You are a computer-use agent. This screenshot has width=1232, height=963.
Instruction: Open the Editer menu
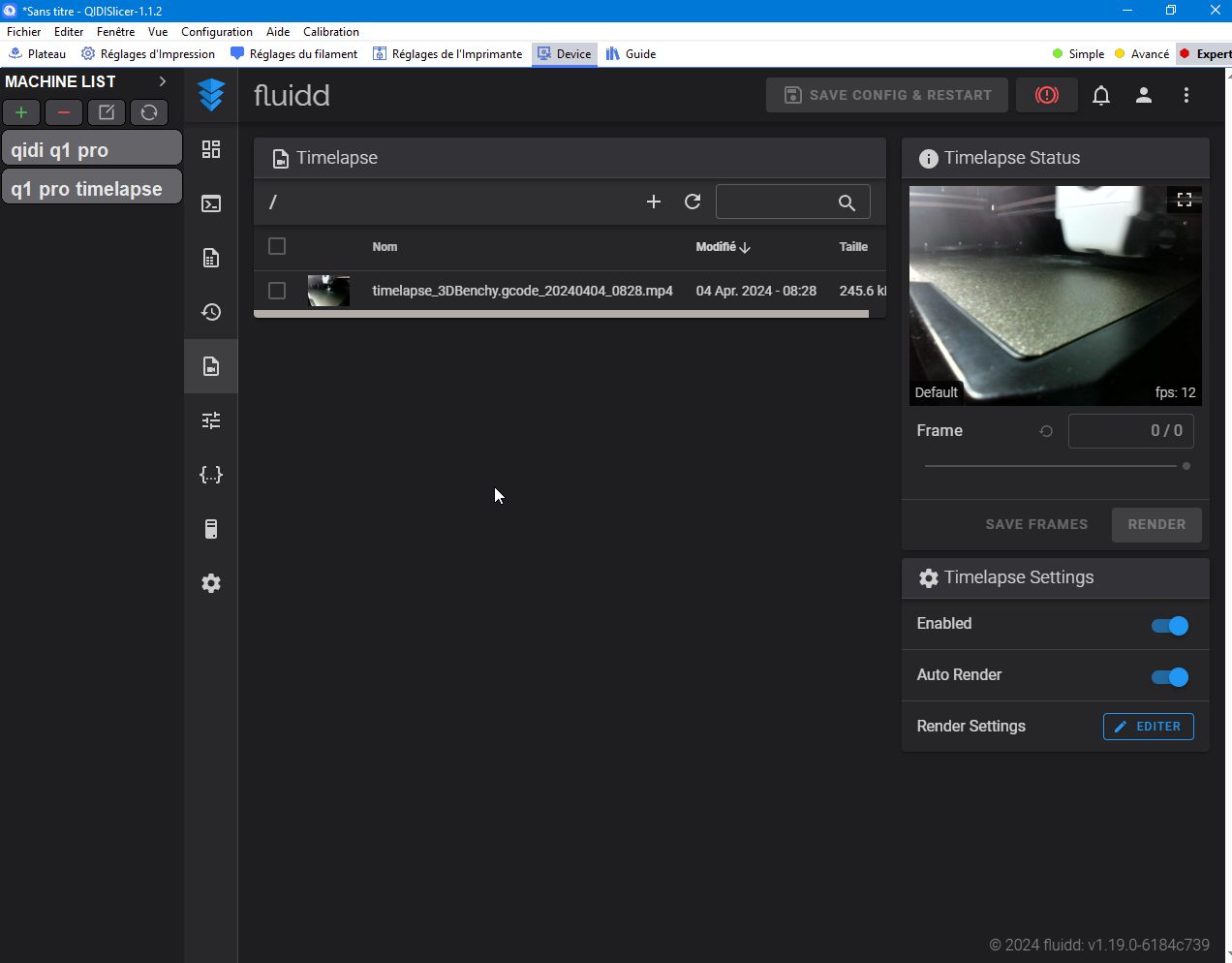pos(69,32)
